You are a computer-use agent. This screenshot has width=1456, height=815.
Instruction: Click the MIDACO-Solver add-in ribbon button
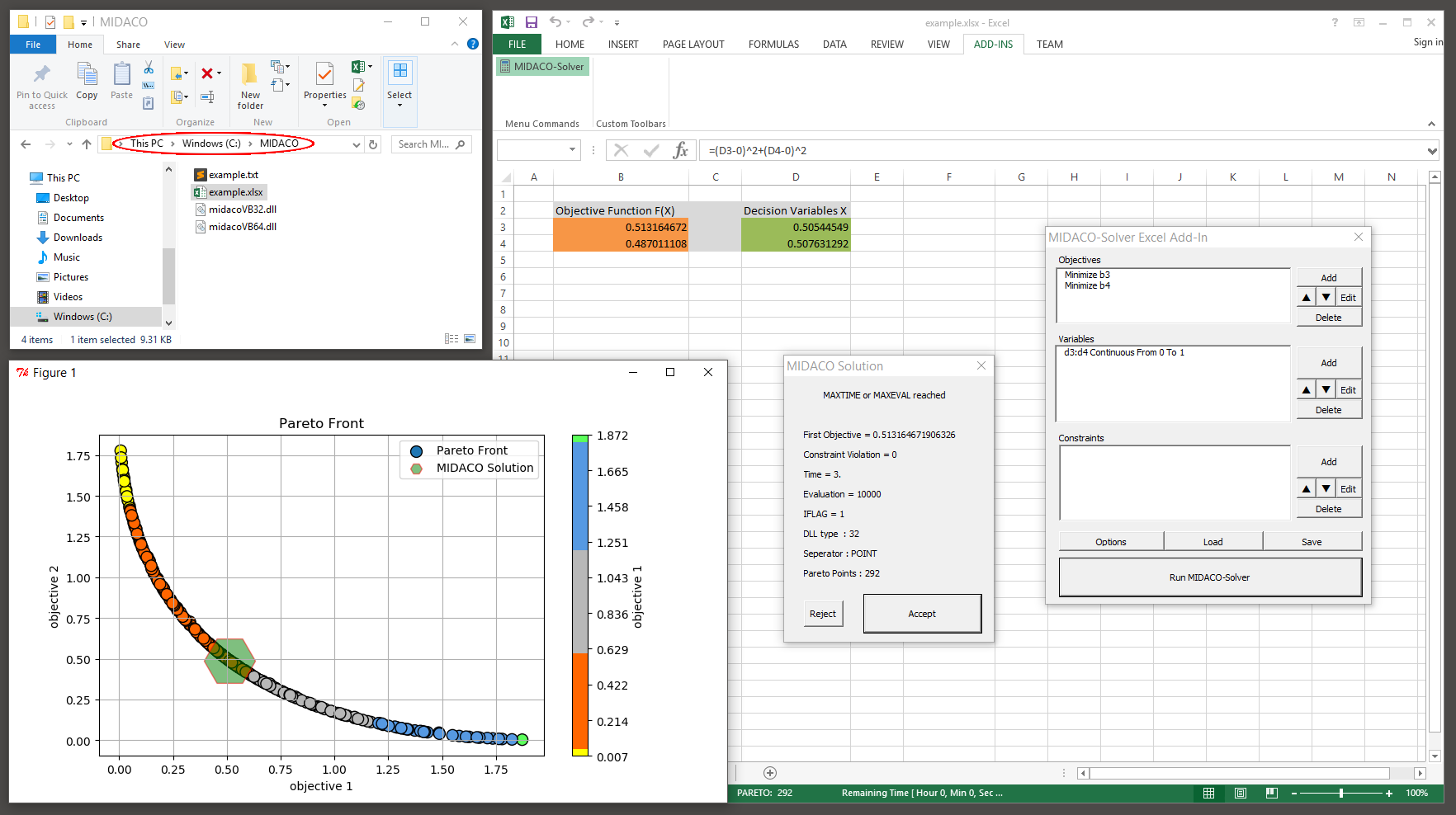click(x=542, y=67)
